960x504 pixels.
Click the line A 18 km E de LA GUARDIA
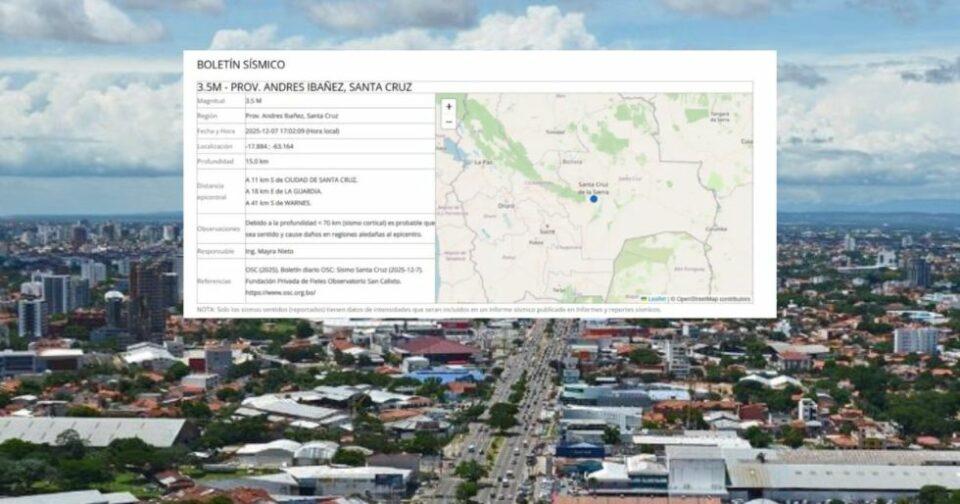point(283,191)
